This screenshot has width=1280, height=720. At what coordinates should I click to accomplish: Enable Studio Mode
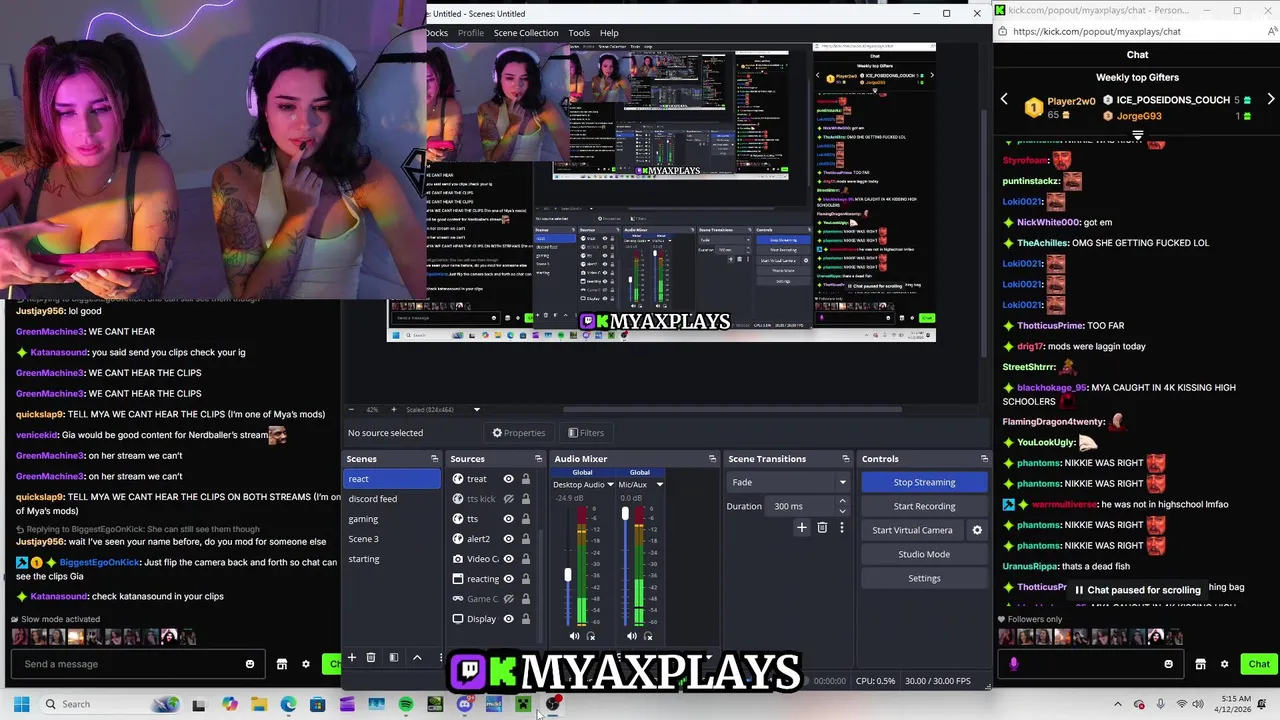pyautogui.click(x=924, y=554)
